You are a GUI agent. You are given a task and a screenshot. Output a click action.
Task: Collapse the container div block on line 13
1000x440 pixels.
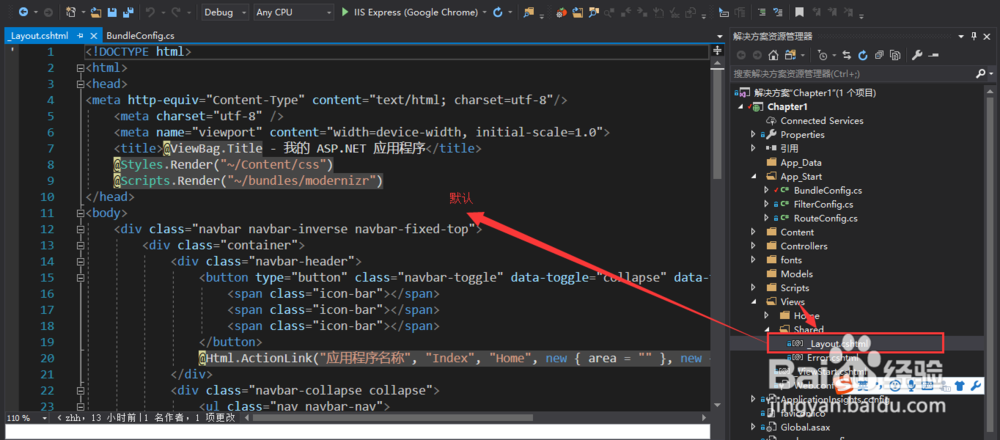point(80,246)
